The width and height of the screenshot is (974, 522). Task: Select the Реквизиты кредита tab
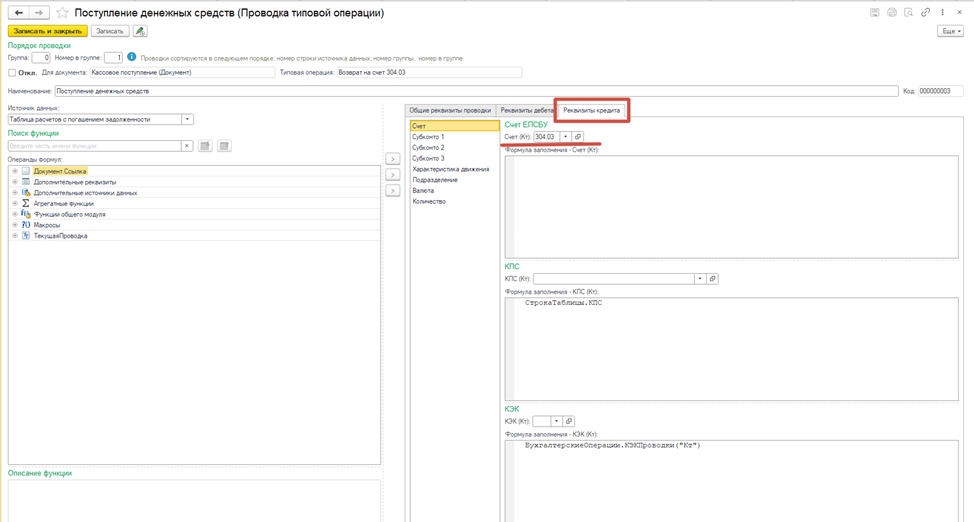[x=591, y=111]
